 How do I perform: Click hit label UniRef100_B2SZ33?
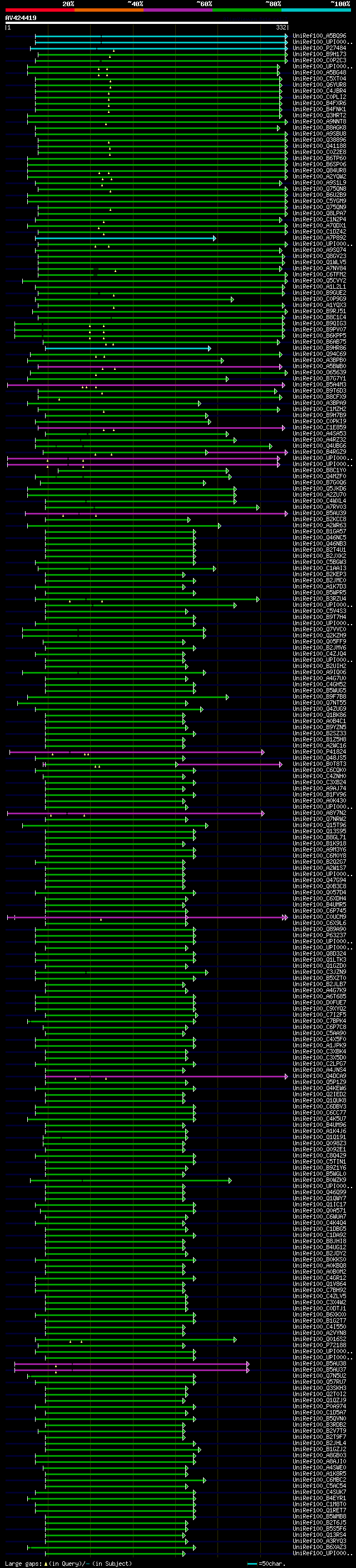pos(319,734)
